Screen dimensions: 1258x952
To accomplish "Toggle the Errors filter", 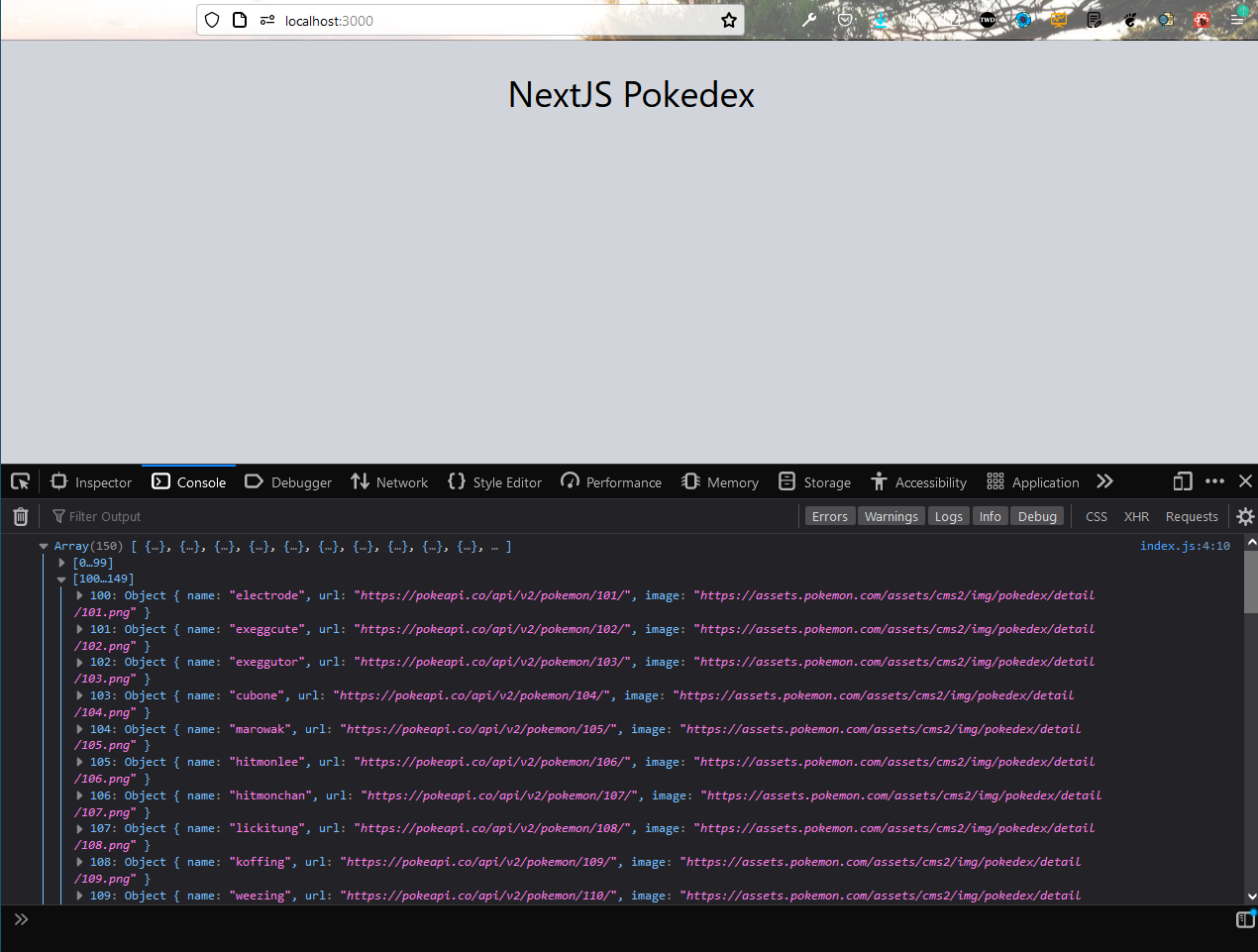I will pos(830,516).
